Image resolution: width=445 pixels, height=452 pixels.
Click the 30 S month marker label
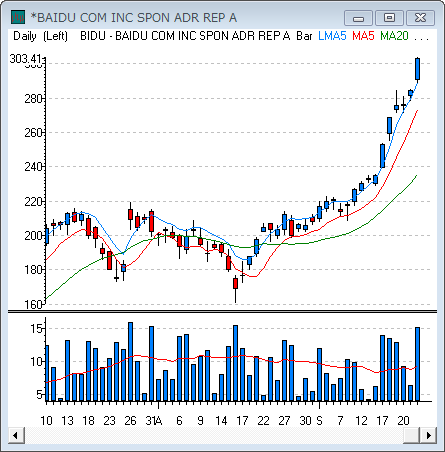click(x=311, y=421)
